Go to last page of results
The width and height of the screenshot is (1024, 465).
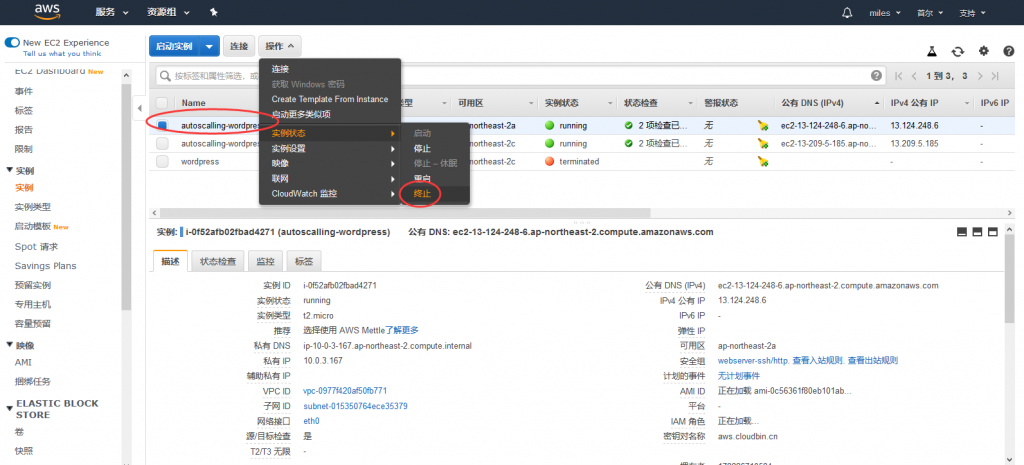[x=995, y=76]
